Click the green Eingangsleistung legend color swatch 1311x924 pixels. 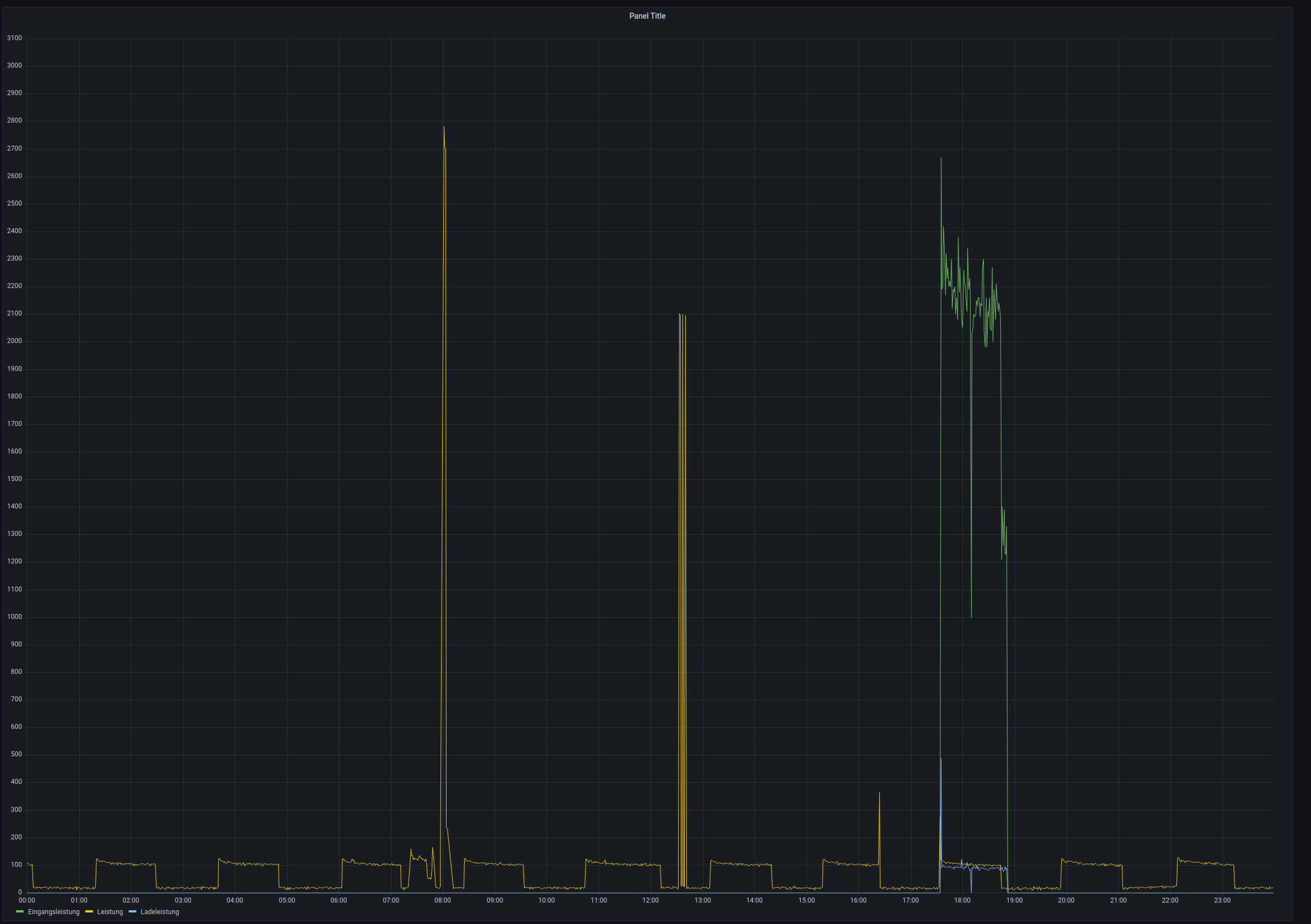coord(20,911)
